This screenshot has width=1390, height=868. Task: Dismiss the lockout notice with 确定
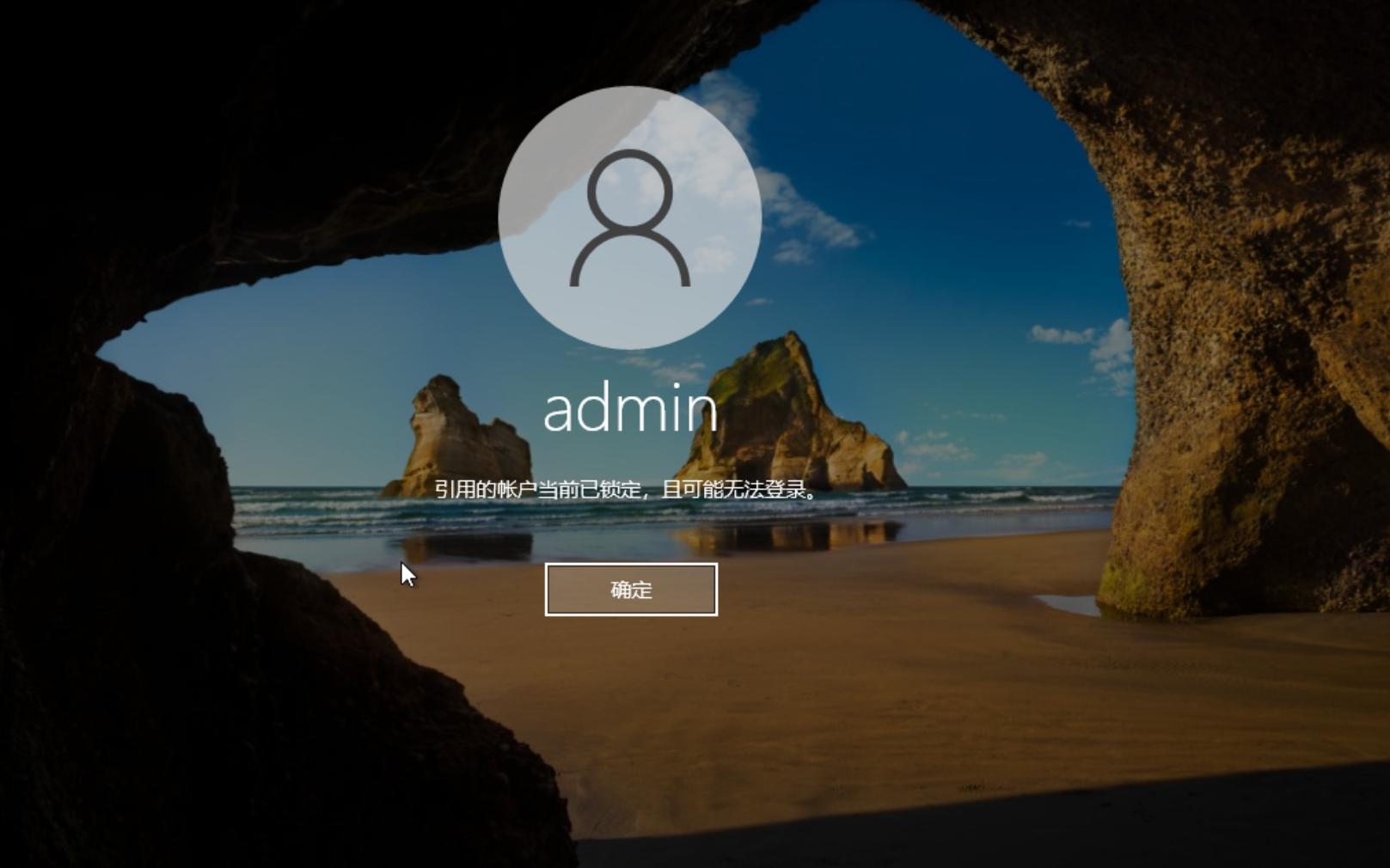pos(630,590)
